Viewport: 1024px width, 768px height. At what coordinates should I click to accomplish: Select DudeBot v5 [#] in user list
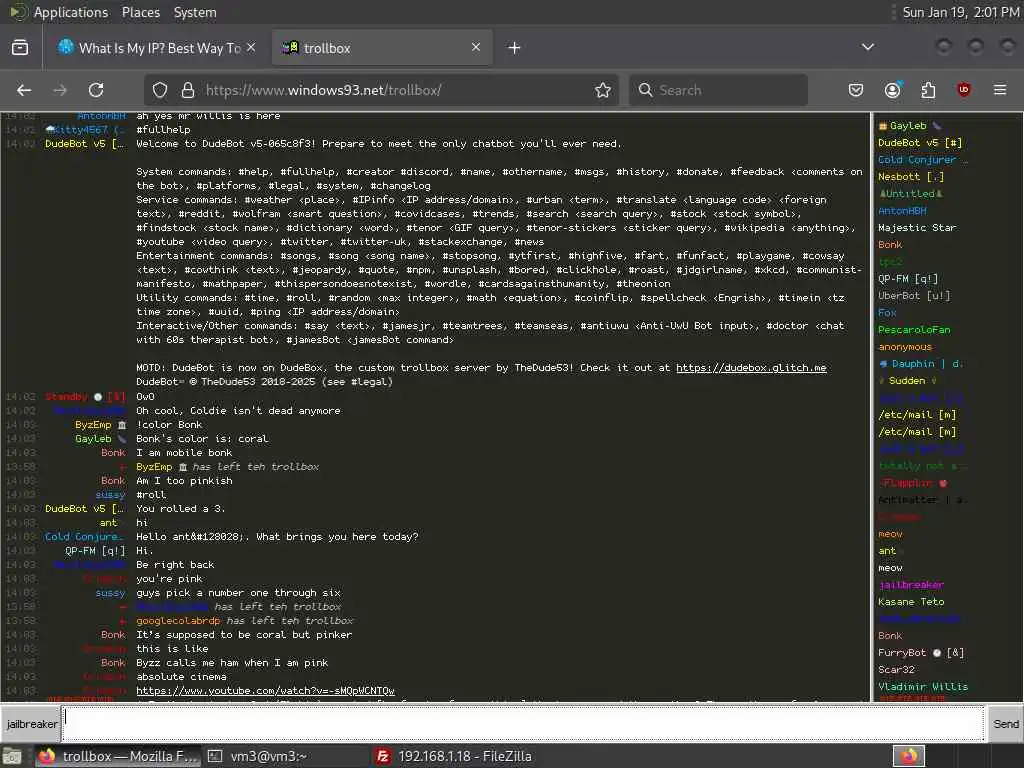point(920,142)
